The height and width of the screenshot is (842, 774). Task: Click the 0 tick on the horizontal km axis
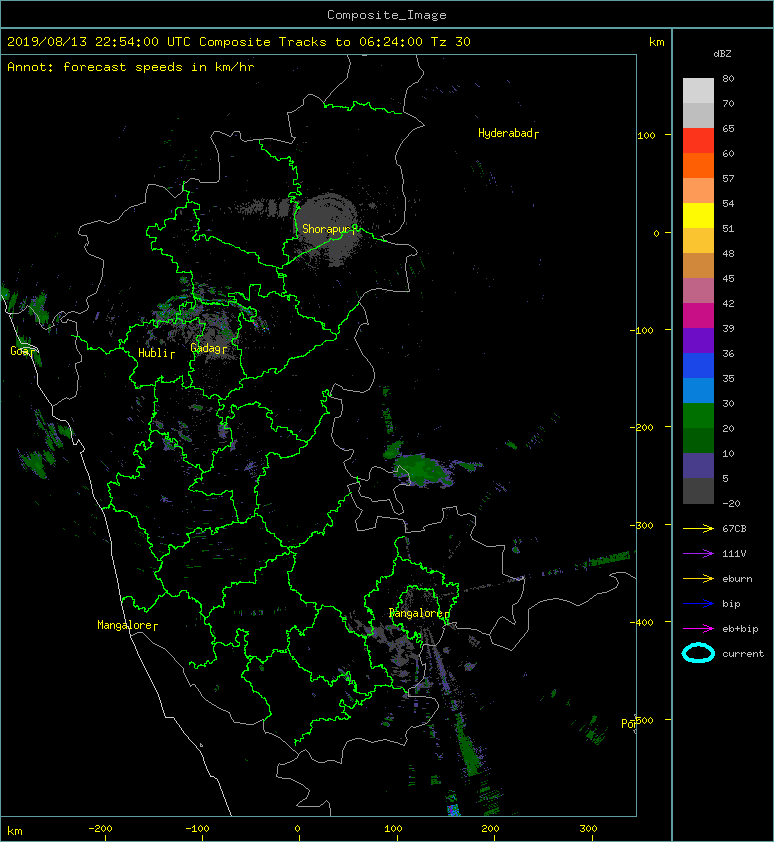[298, 829]
